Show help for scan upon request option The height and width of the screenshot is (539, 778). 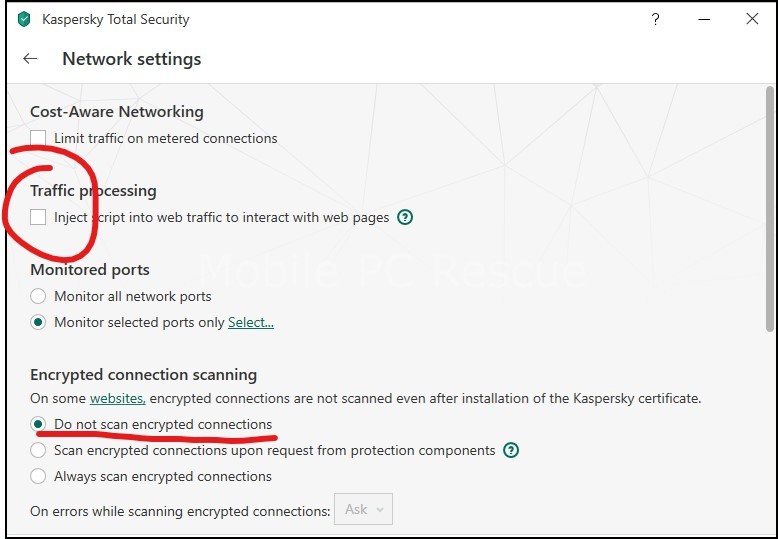point(511,450)
